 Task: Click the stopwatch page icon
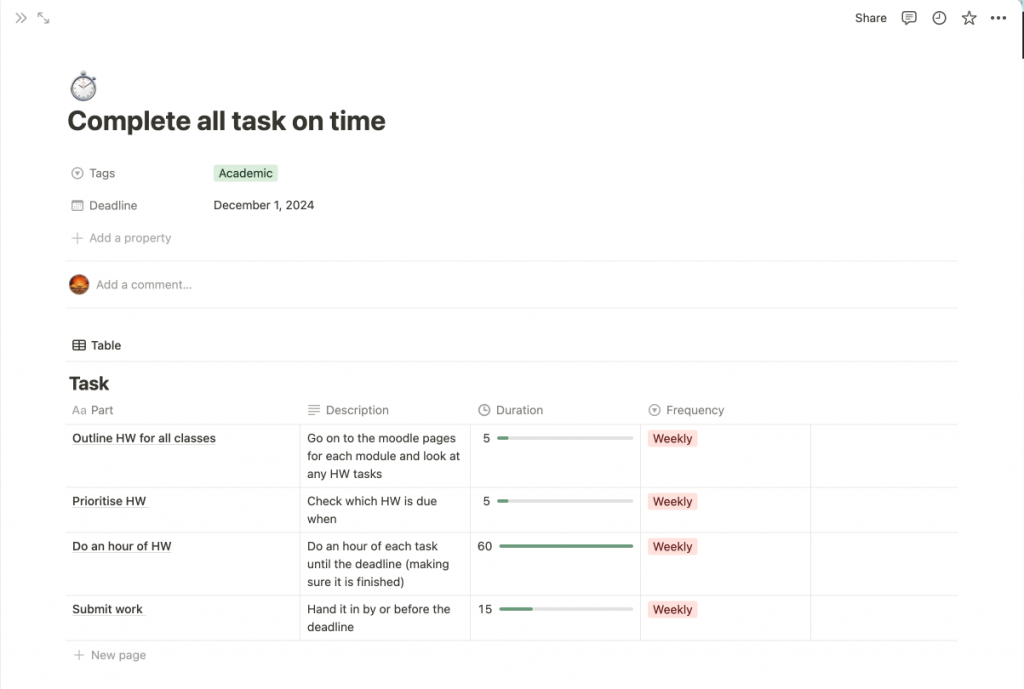83,87
